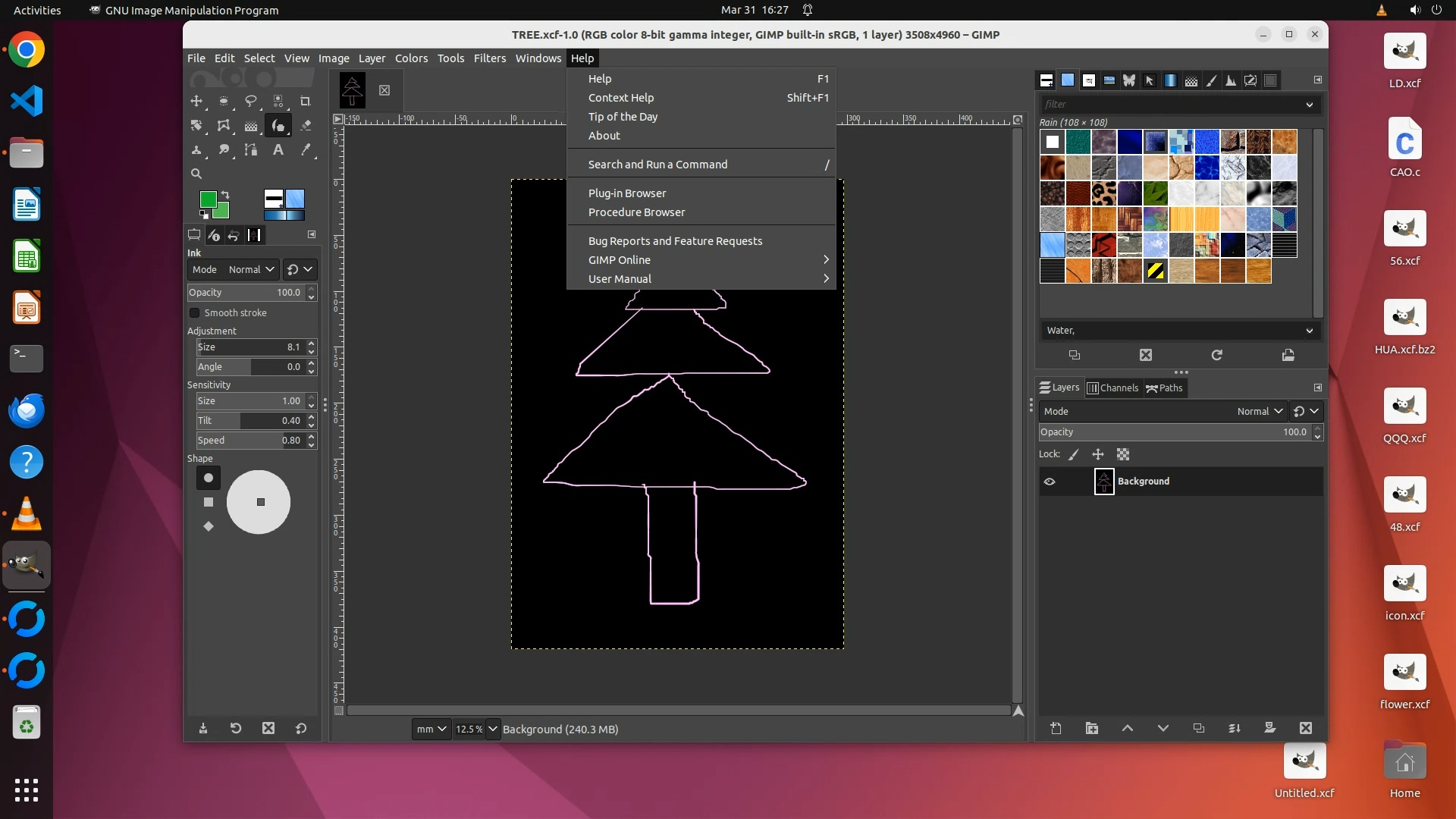1456x819 pixels.
Task: Enable the Smooth stroke checkbox
Action: coord(195,312)
